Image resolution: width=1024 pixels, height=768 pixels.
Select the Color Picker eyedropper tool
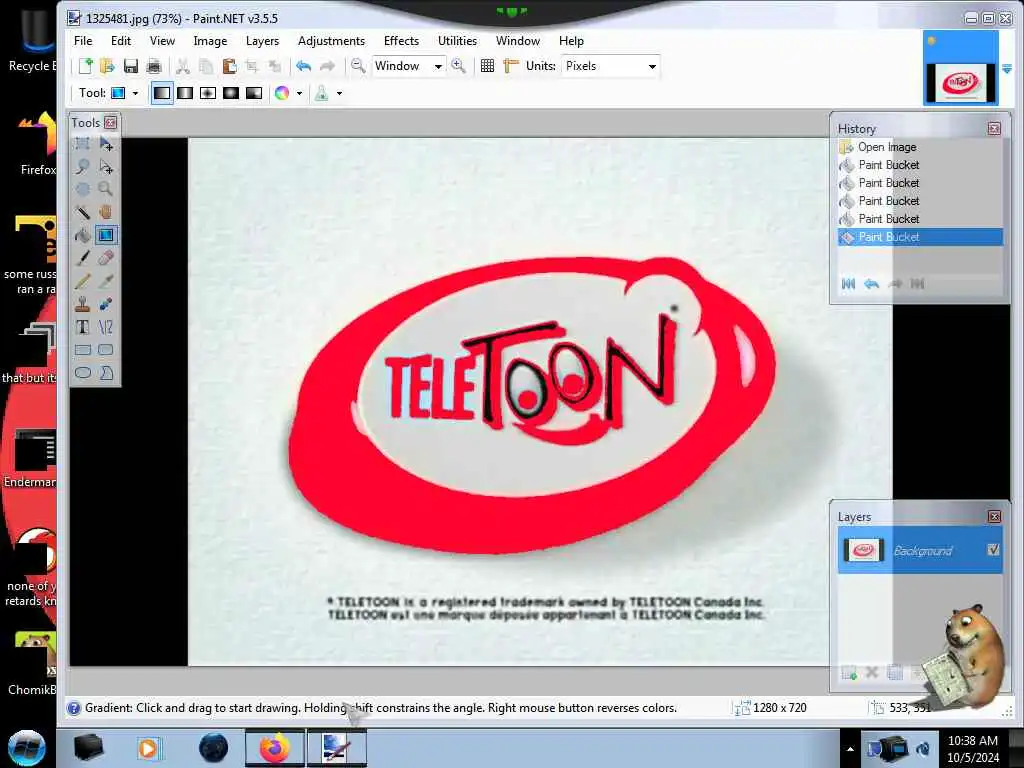(x=106, y=281)
